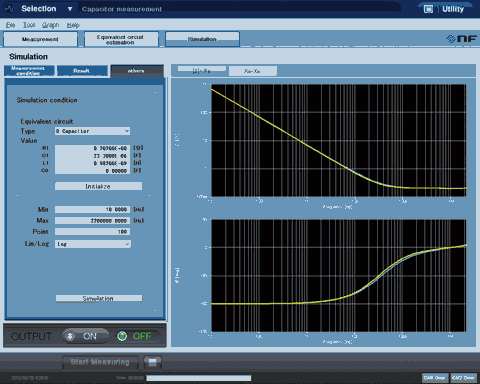Click the L1 inductance value field
The width and height of the screenshot is (480, 384).
92,163
